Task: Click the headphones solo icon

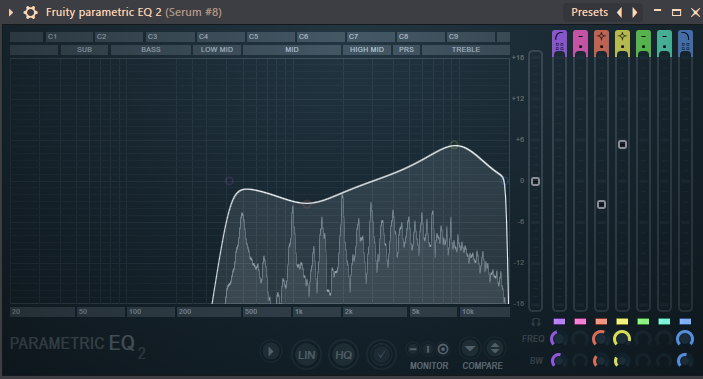Action: (x=536, y=322)
